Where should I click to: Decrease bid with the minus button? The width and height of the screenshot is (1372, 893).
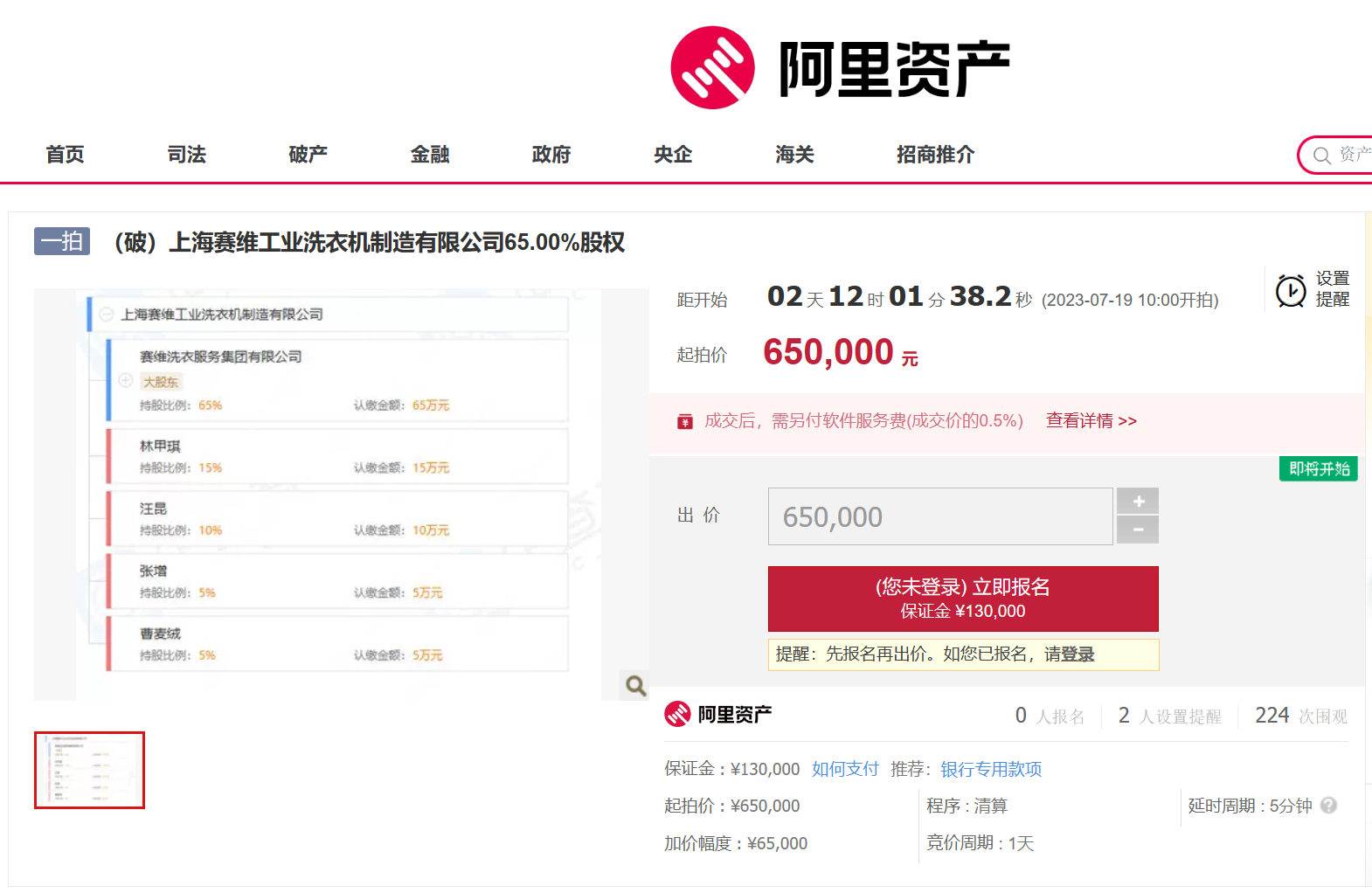pos(1138,530)
